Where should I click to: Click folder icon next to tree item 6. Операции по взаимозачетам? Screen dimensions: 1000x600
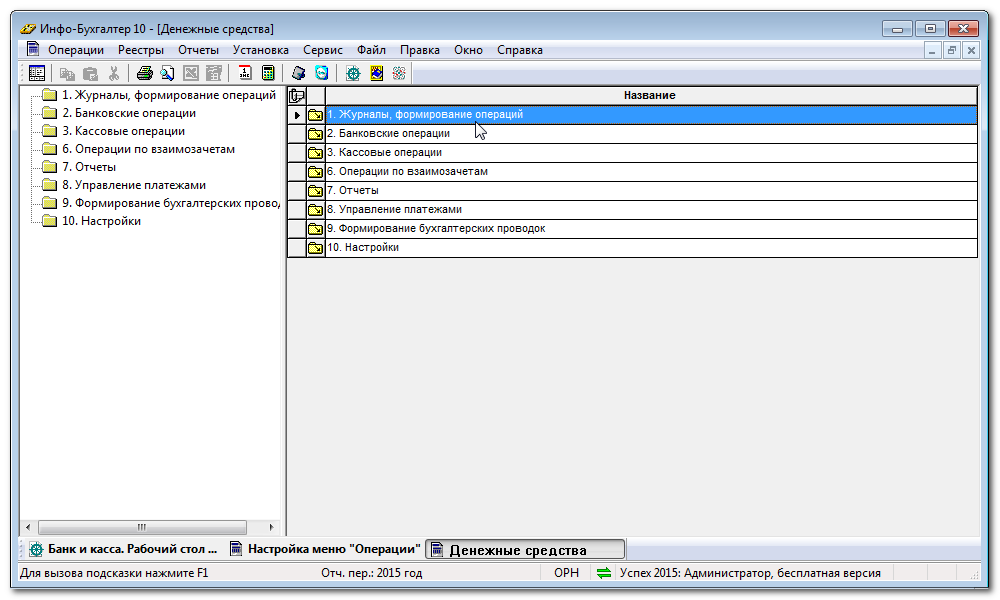coord(49,149)
